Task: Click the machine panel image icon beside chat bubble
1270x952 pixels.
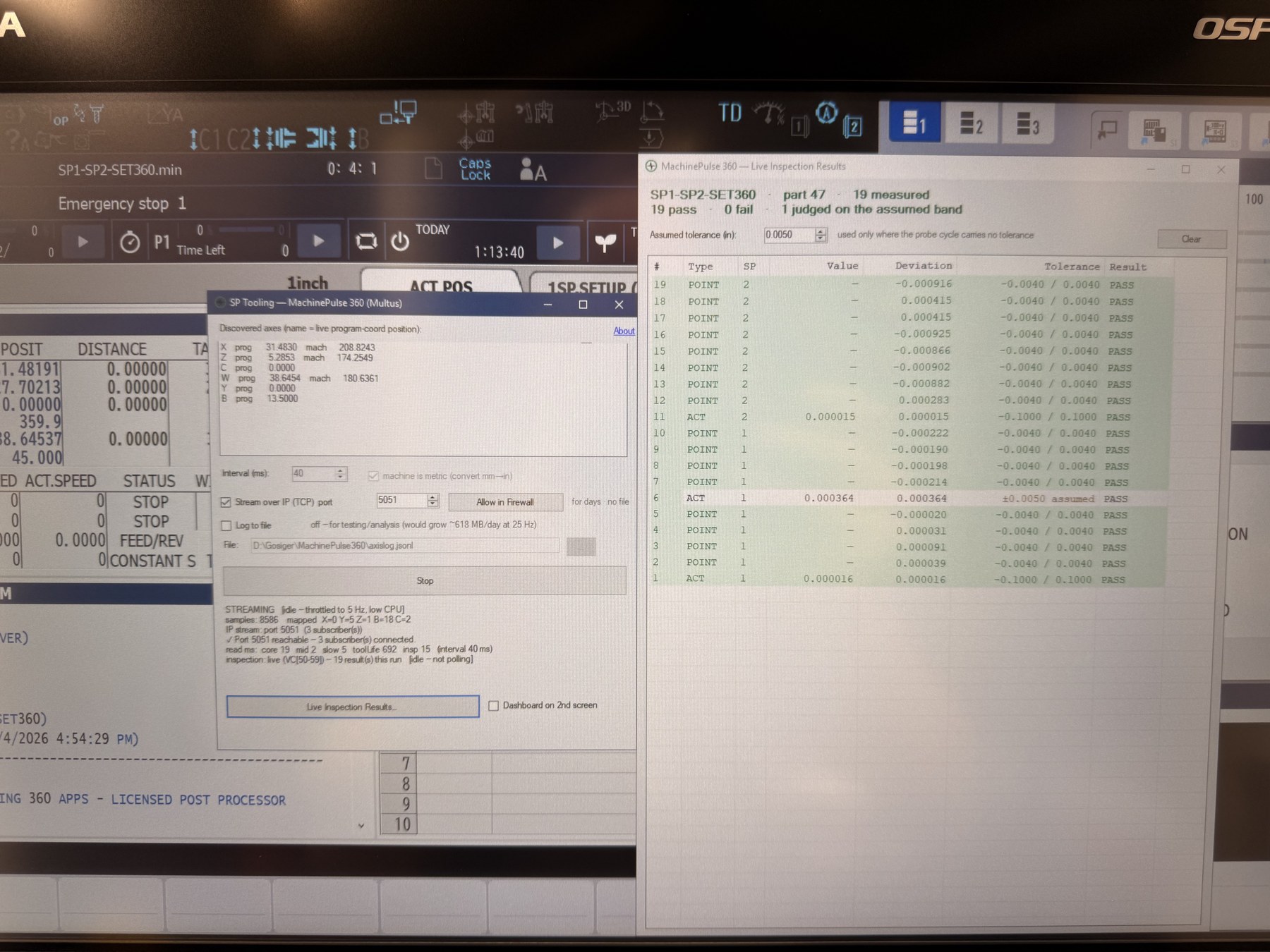Action: 1154,130
